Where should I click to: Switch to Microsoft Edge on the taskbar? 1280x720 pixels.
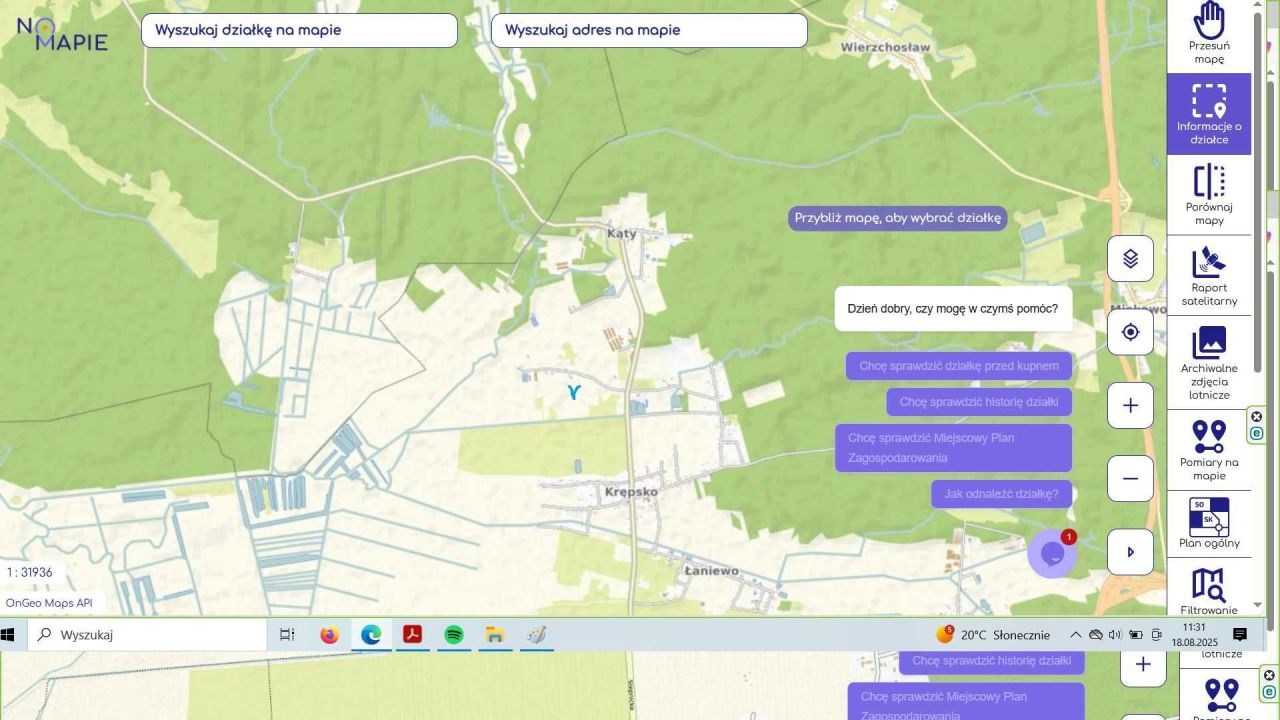(x=371, y=635)
